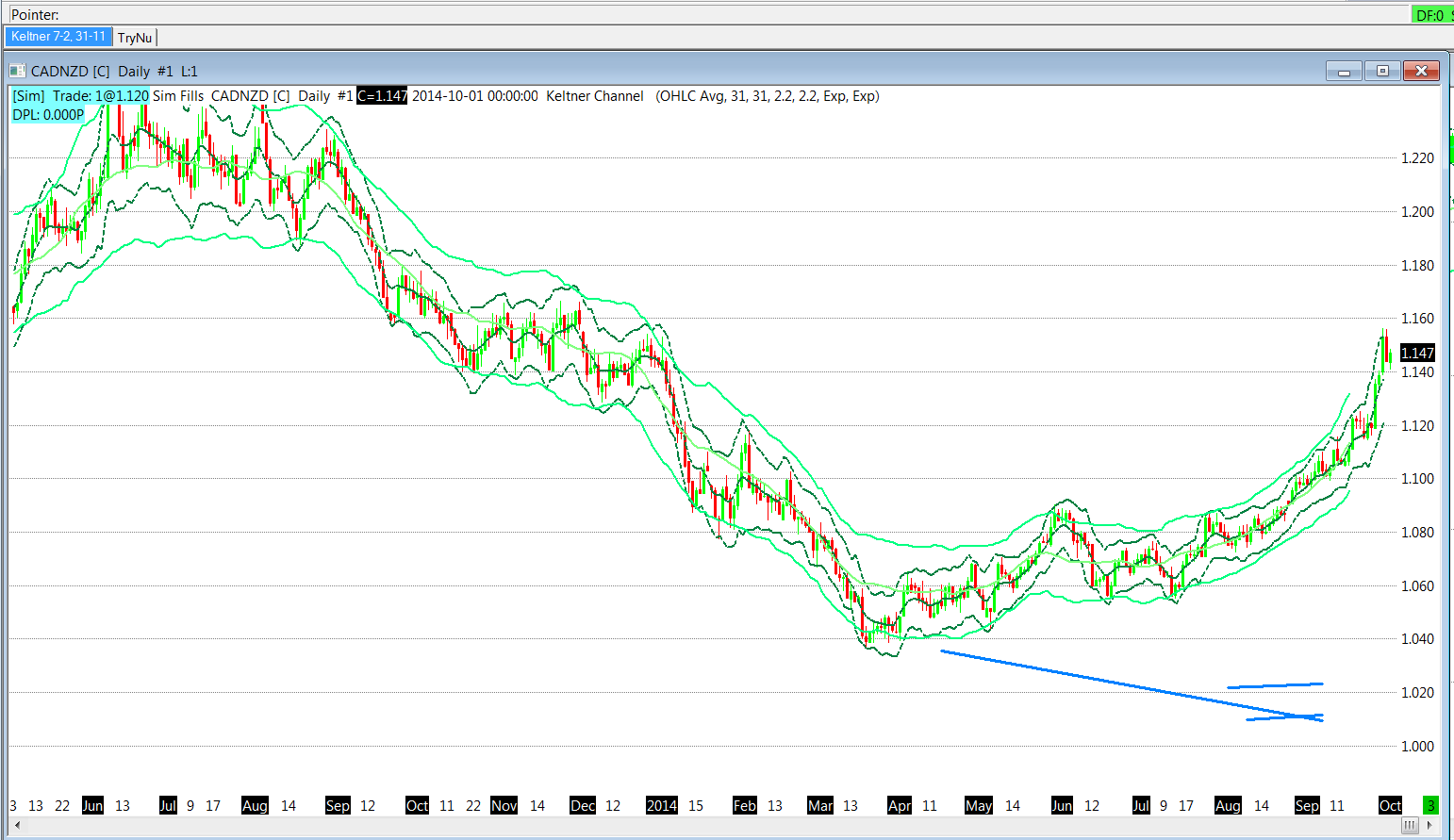Click the 1.147 last price marker on scale
This screenshot has height=840, width=1454.
click(1417, 354)
